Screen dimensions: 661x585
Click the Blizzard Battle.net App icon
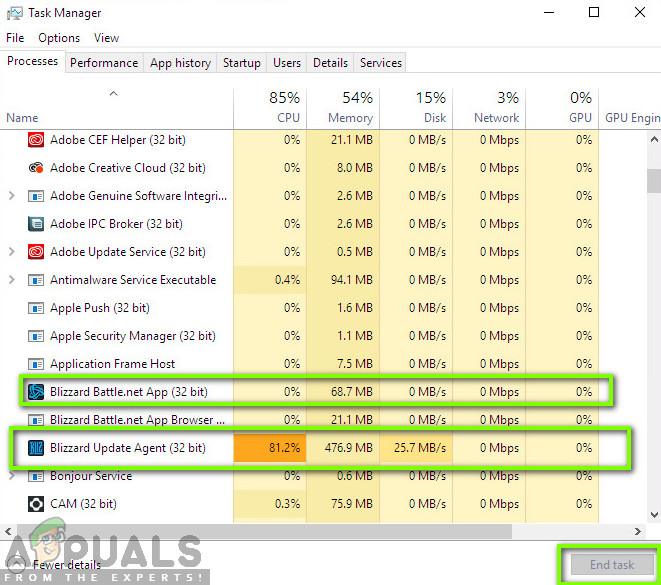point(36,392)
